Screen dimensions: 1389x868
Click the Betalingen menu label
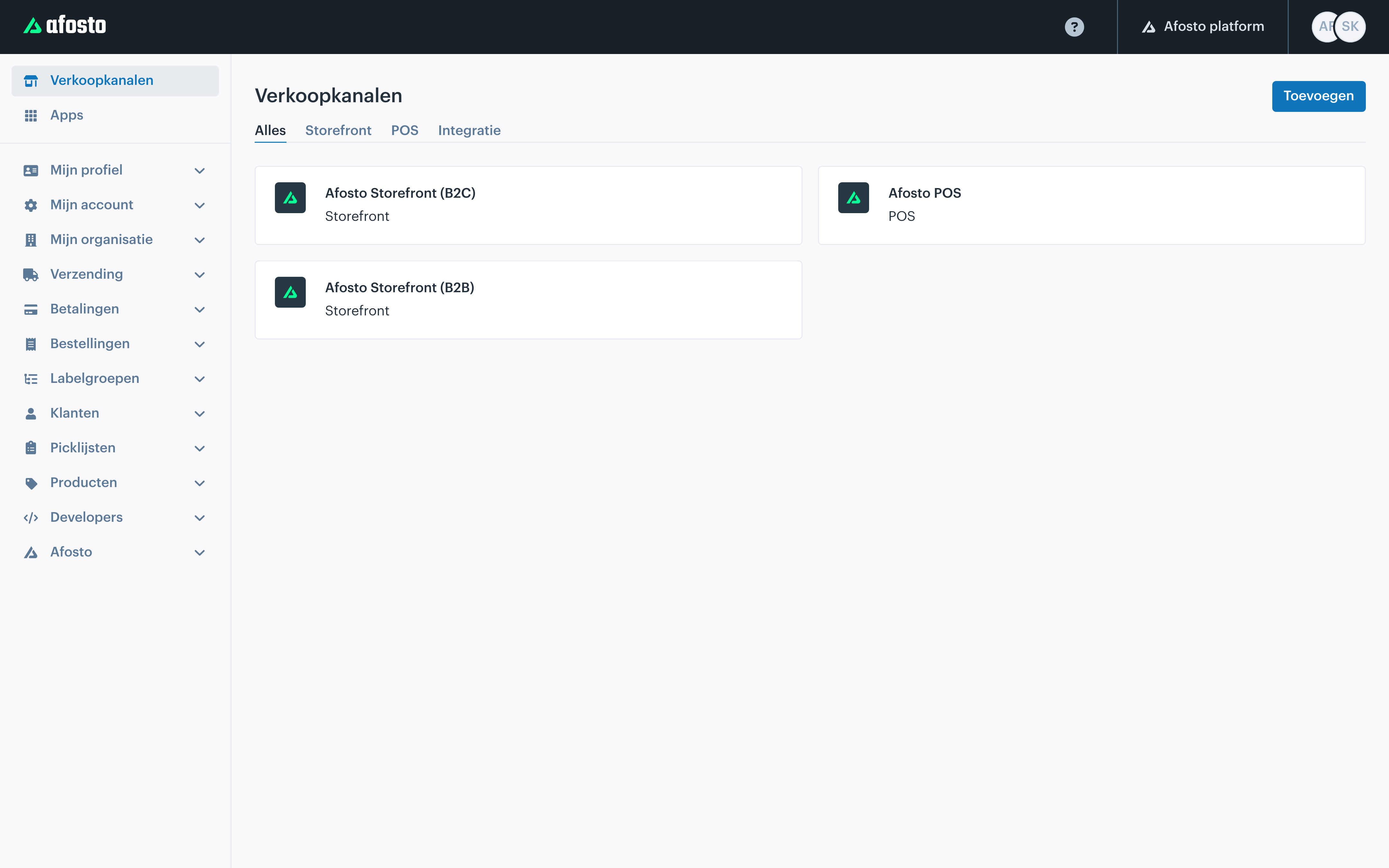(x=85, y=309)
